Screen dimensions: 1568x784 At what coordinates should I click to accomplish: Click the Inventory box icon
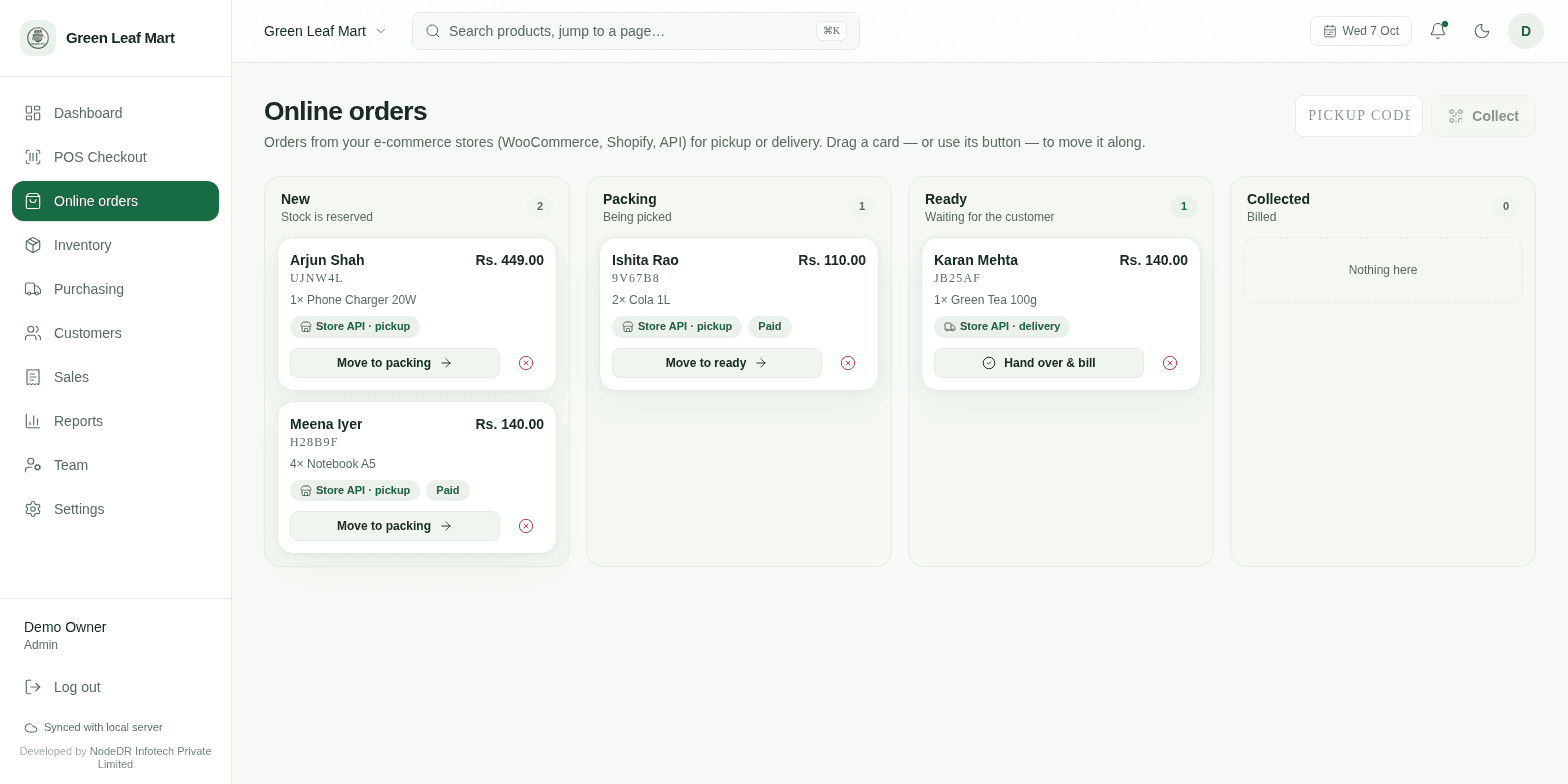(33, 245)
